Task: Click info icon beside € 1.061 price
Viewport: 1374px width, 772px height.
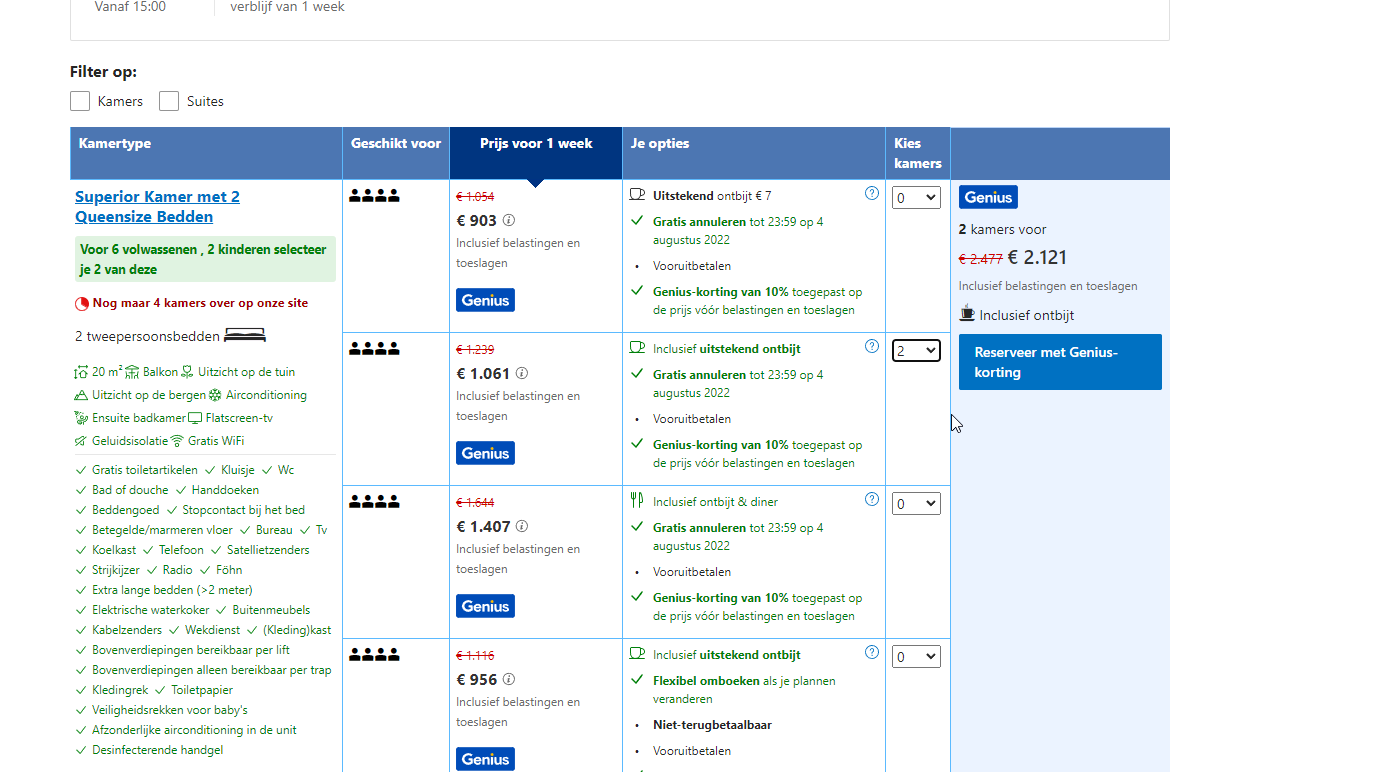Action: click(x=522, y=373)
